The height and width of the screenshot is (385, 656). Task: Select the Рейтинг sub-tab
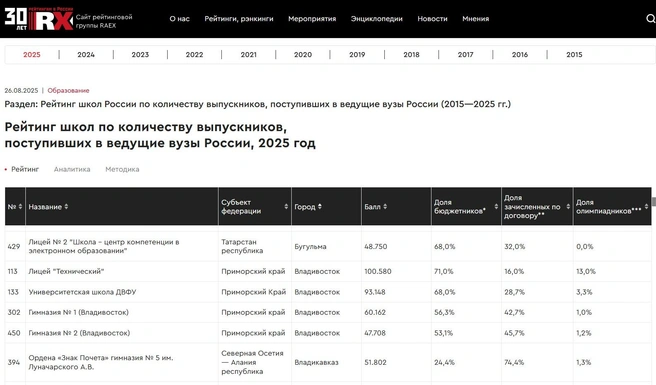[25, 169]
